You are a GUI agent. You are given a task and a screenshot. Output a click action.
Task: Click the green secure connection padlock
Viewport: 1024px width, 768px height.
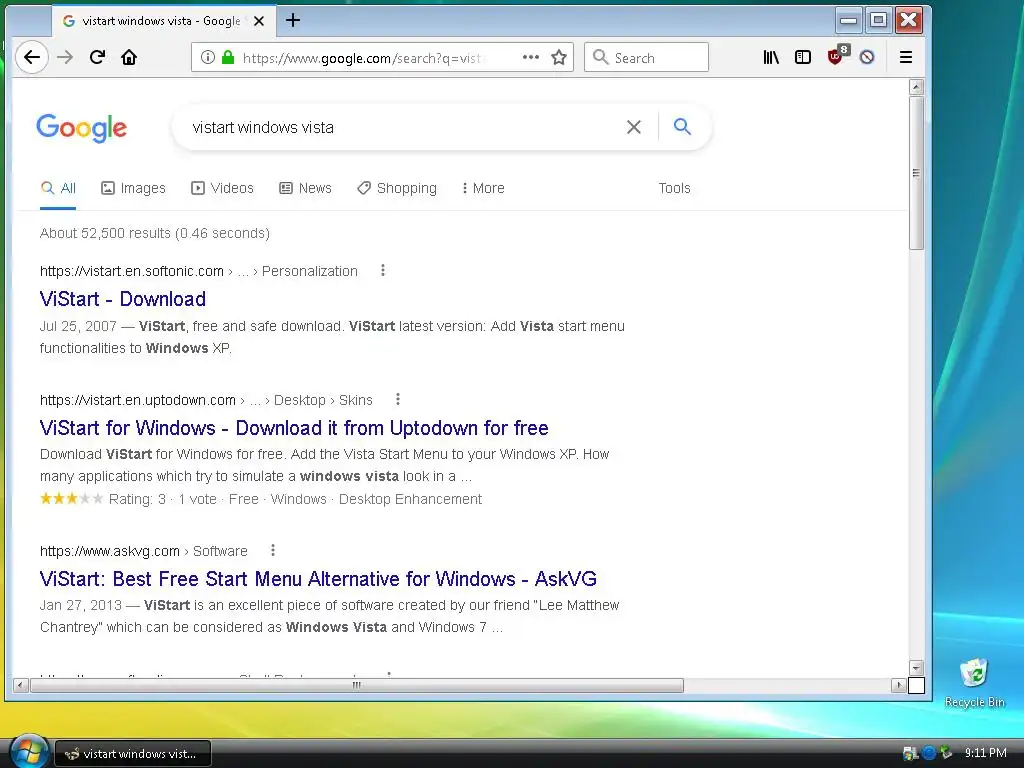click(x=228, y=57)
